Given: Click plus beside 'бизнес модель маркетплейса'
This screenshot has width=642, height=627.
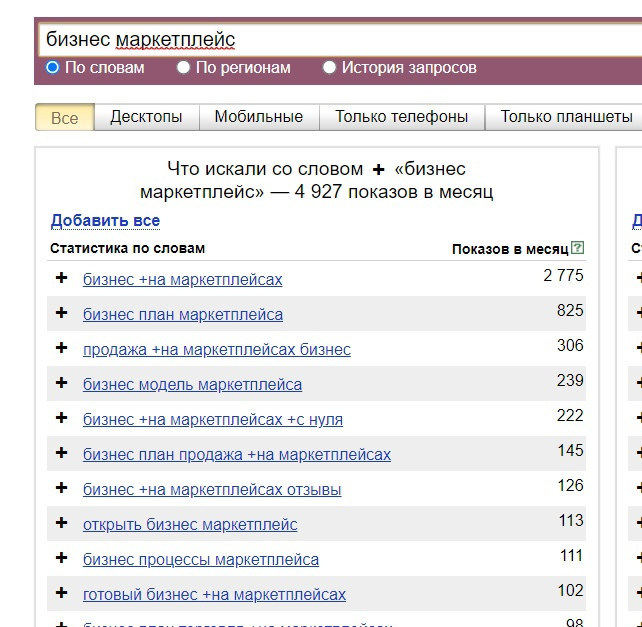Looking at the screenshot, I should (x=61, y=383).
